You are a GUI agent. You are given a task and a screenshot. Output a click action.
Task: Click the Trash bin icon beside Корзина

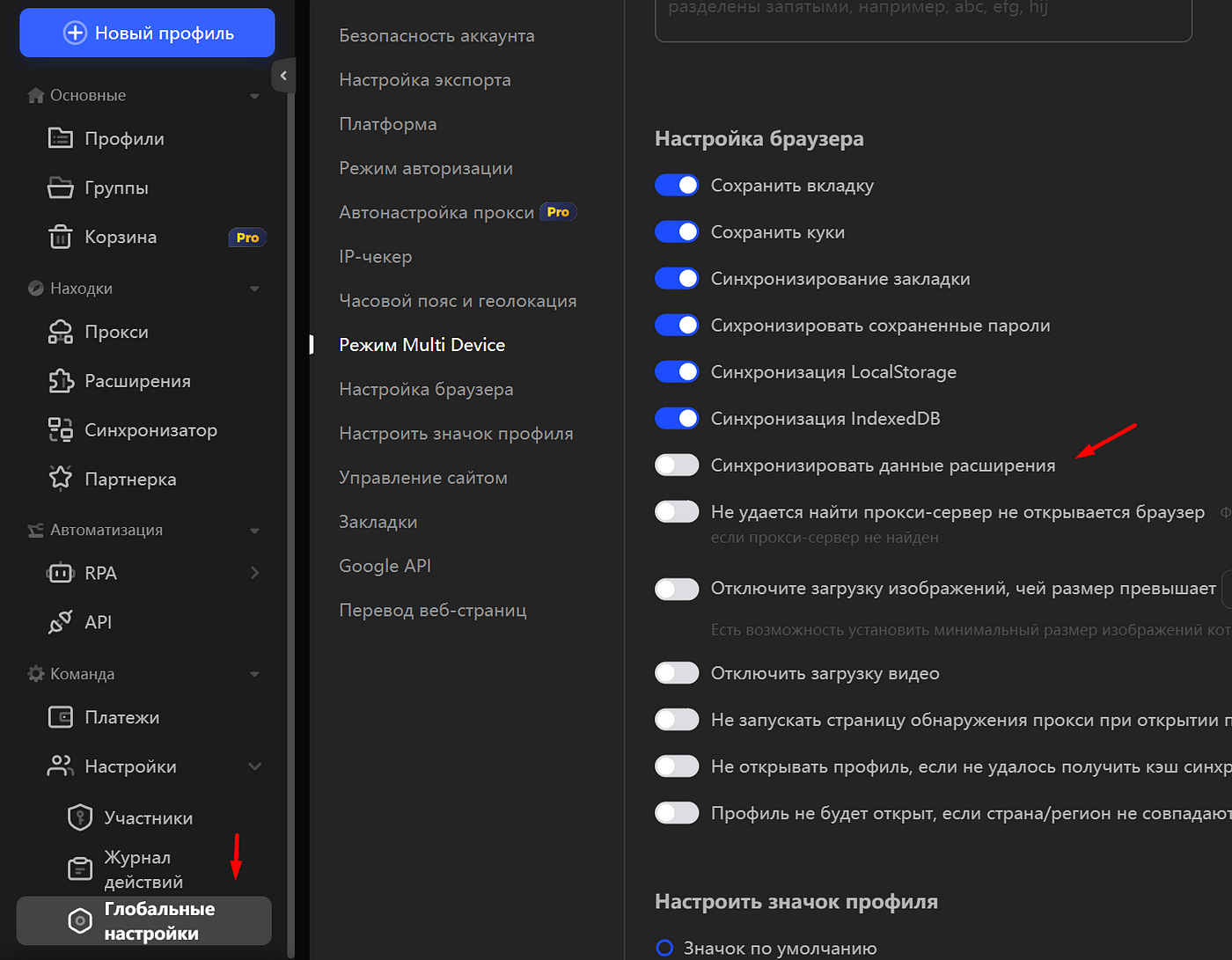coord(60,237)
